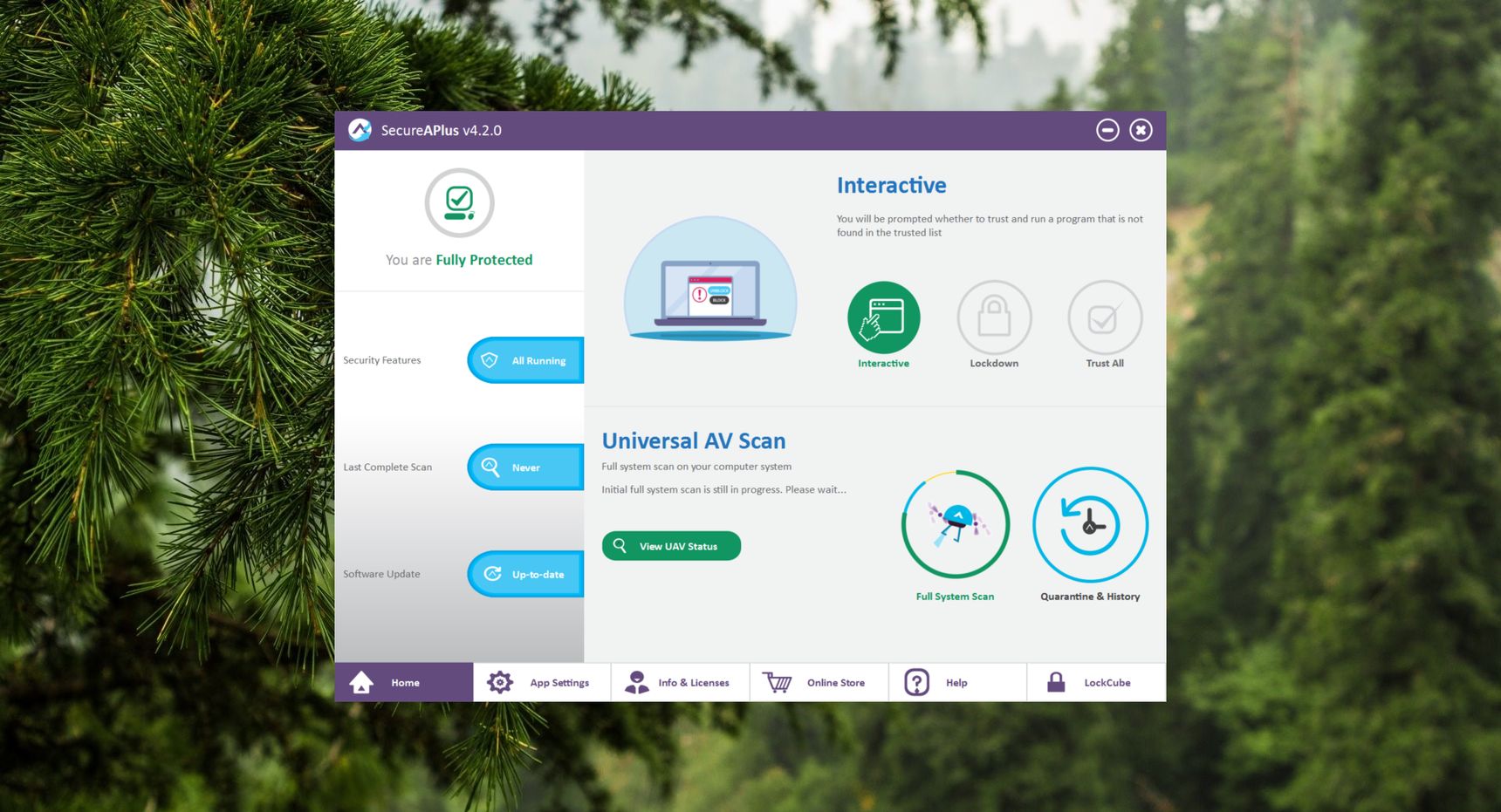
Task: Click the Last Complete Scan label
Action: click(387, 467)
